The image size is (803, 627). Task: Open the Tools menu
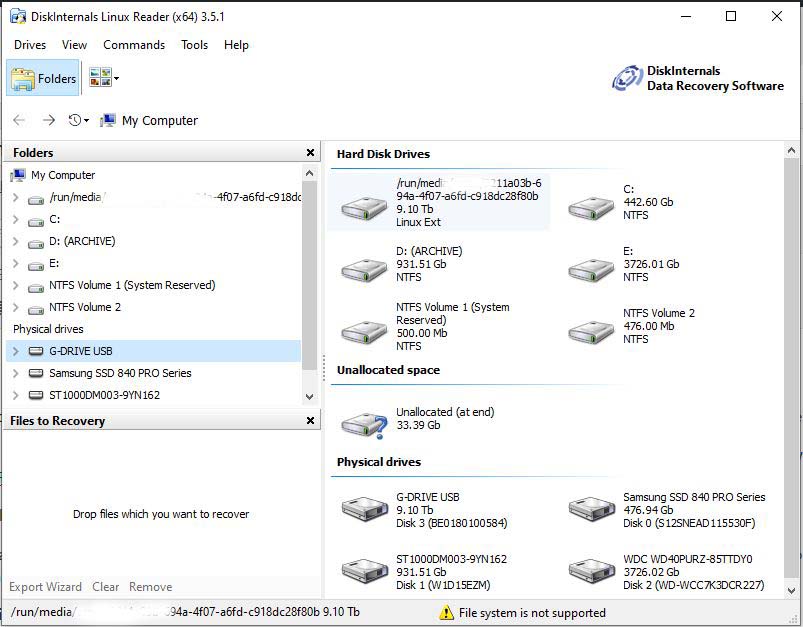(x=194, y=44)
